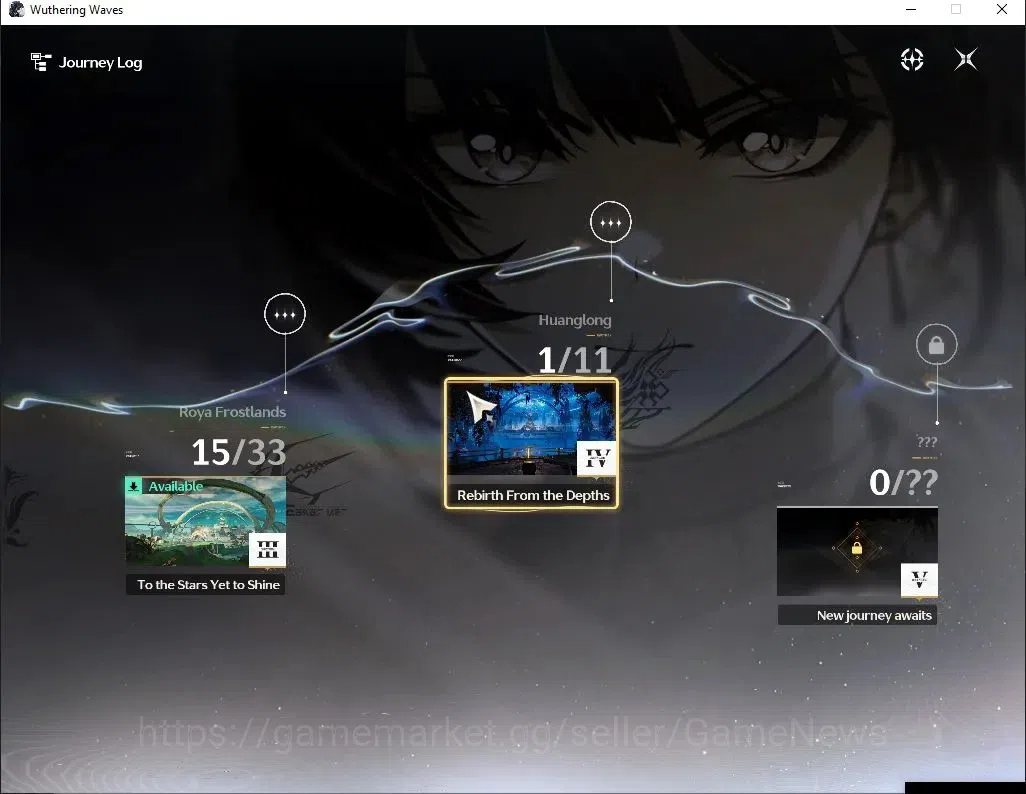The width and height of the screenshot is (1026, 794).
Task: Select the Chapter IV roman numeral badge
Action: (596, 458)
